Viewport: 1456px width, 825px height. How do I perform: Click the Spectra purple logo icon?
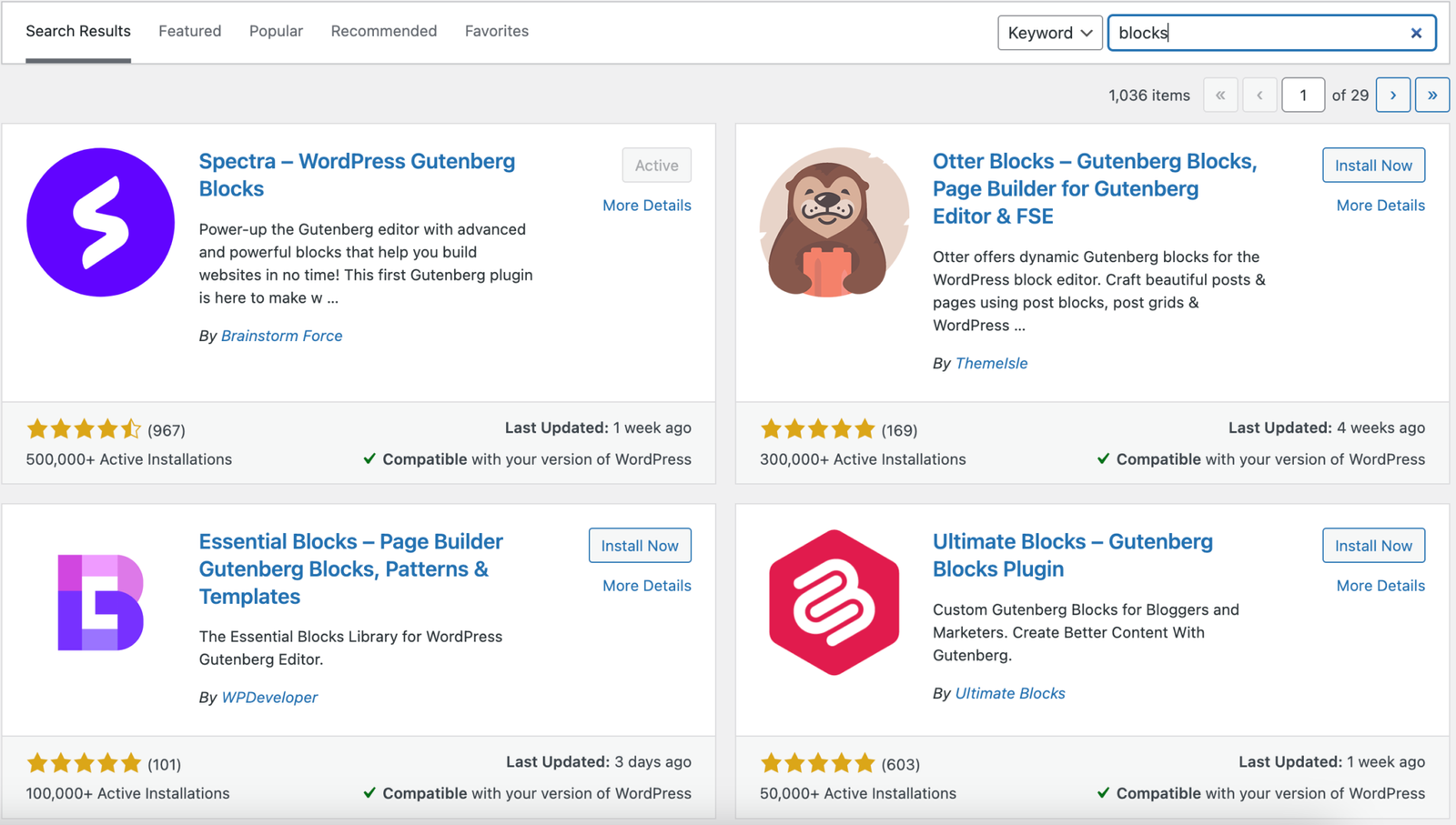pyautogui.click(x=100, y=222)
